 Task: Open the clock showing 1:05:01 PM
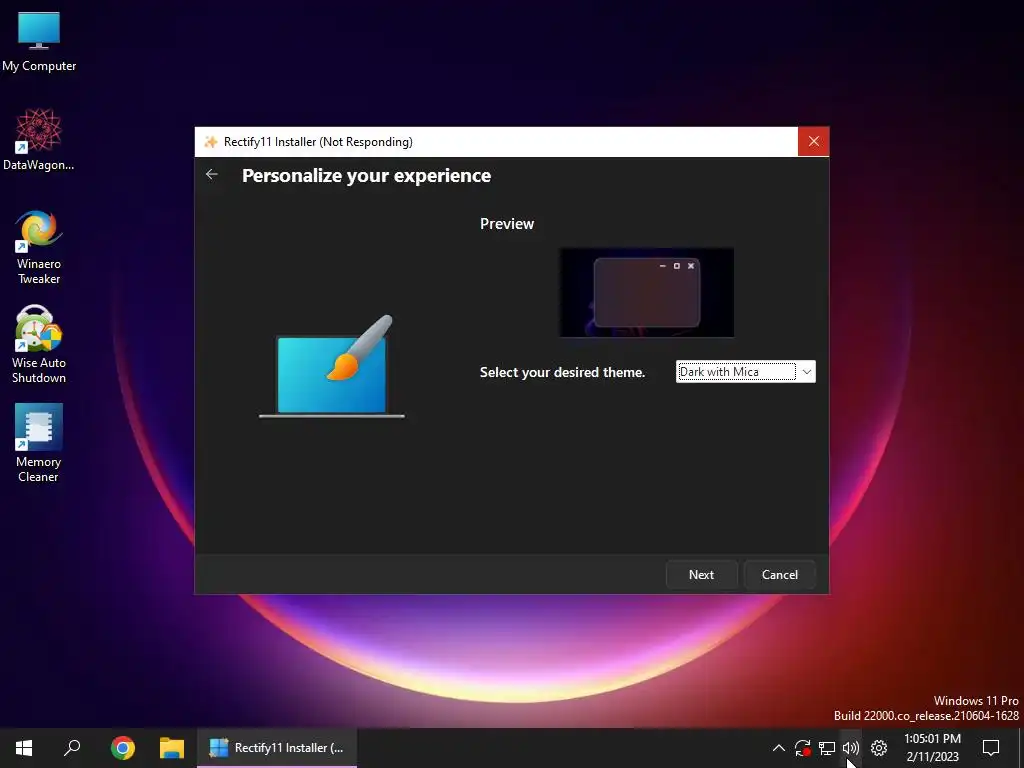(933, 748)
